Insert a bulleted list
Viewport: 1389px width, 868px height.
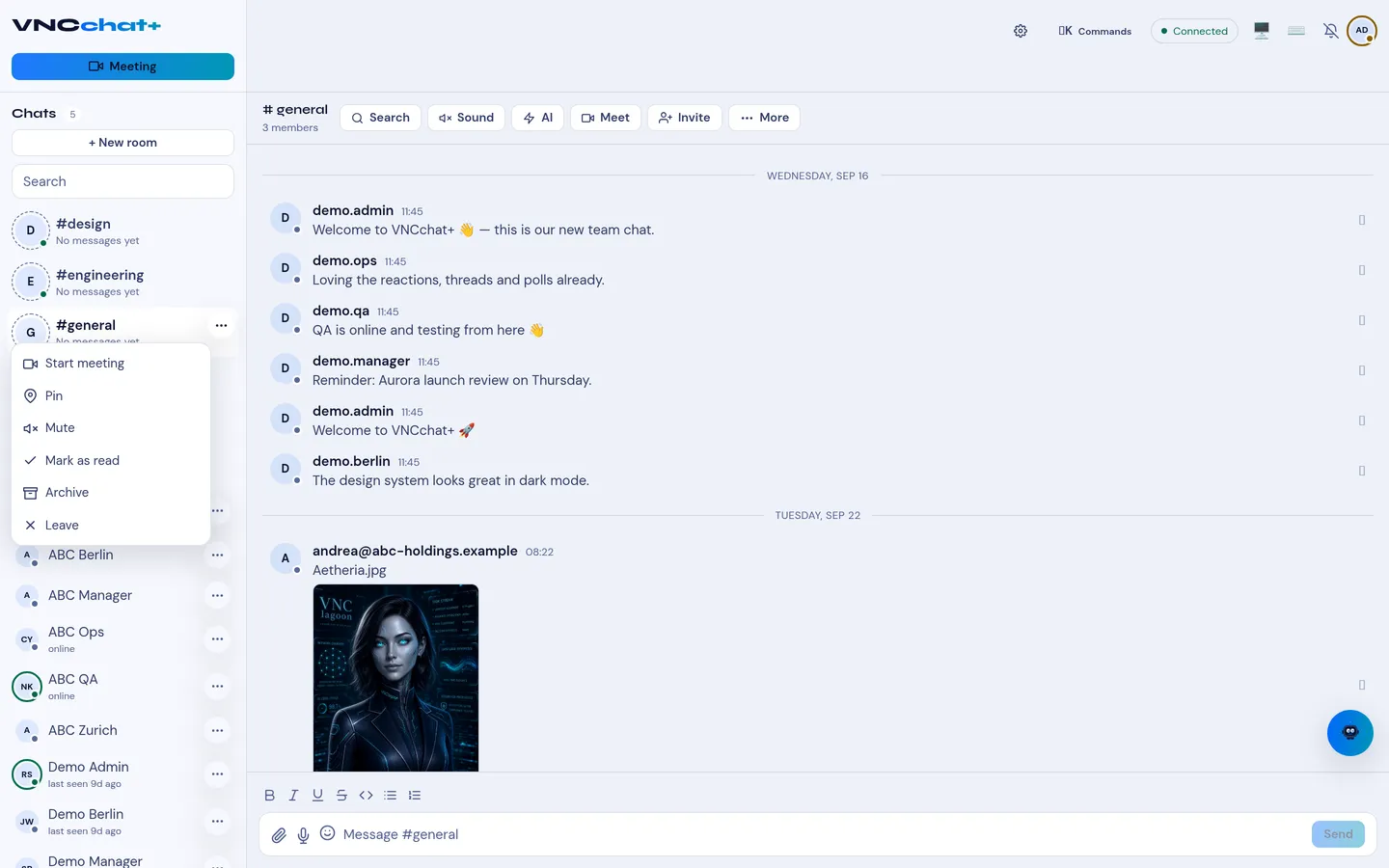390,796
